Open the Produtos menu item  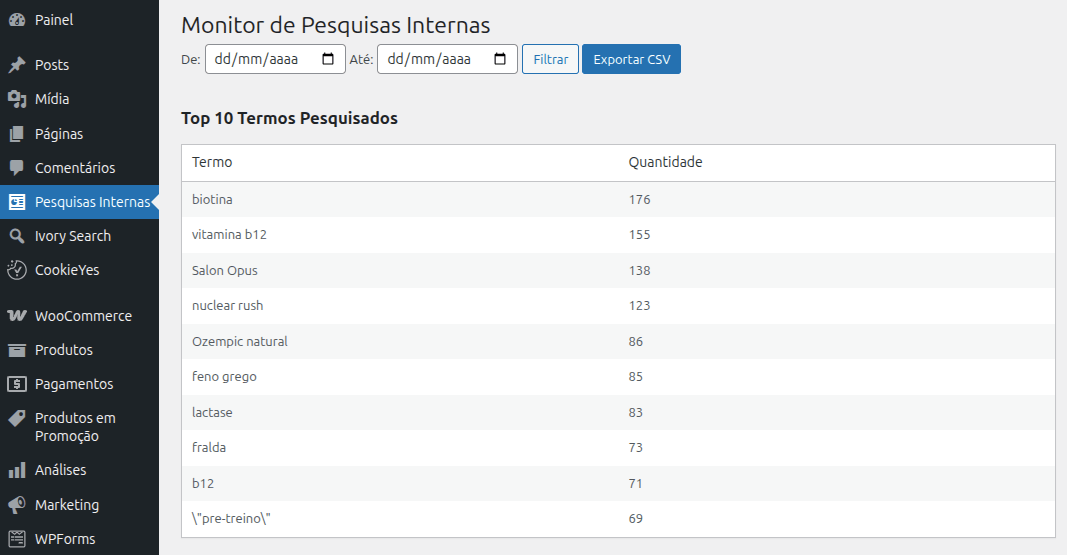click(x=64, y=350)
